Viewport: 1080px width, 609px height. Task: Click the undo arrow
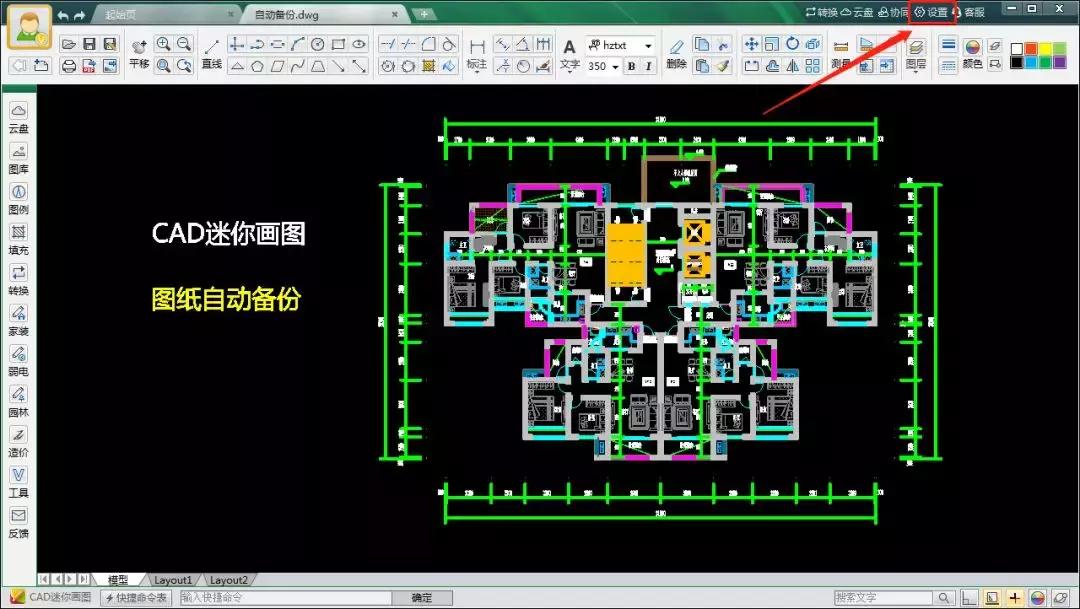click(63, 14)
